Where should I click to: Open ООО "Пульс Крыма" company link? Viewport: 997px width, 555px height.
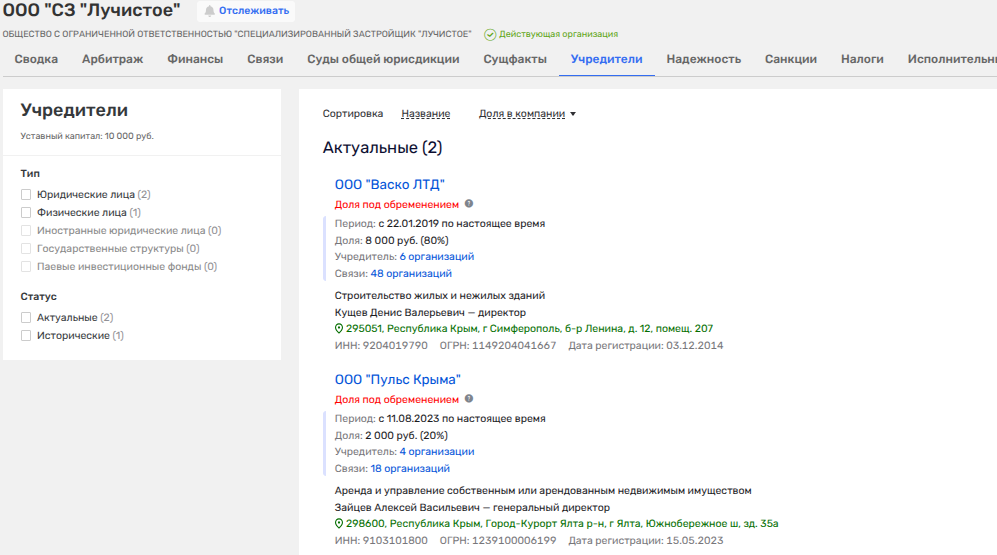click(397, 379)
